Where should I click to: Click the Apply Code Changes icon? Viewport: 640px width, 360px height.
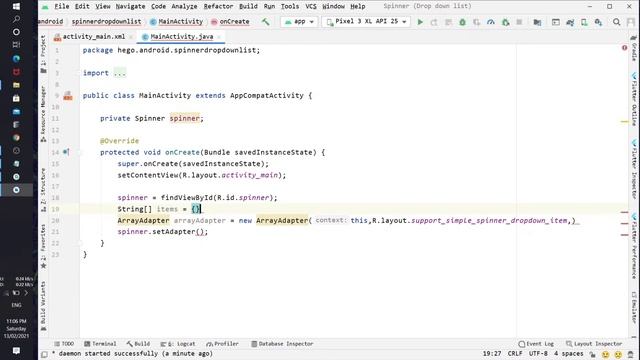click(x=448, y=22)
